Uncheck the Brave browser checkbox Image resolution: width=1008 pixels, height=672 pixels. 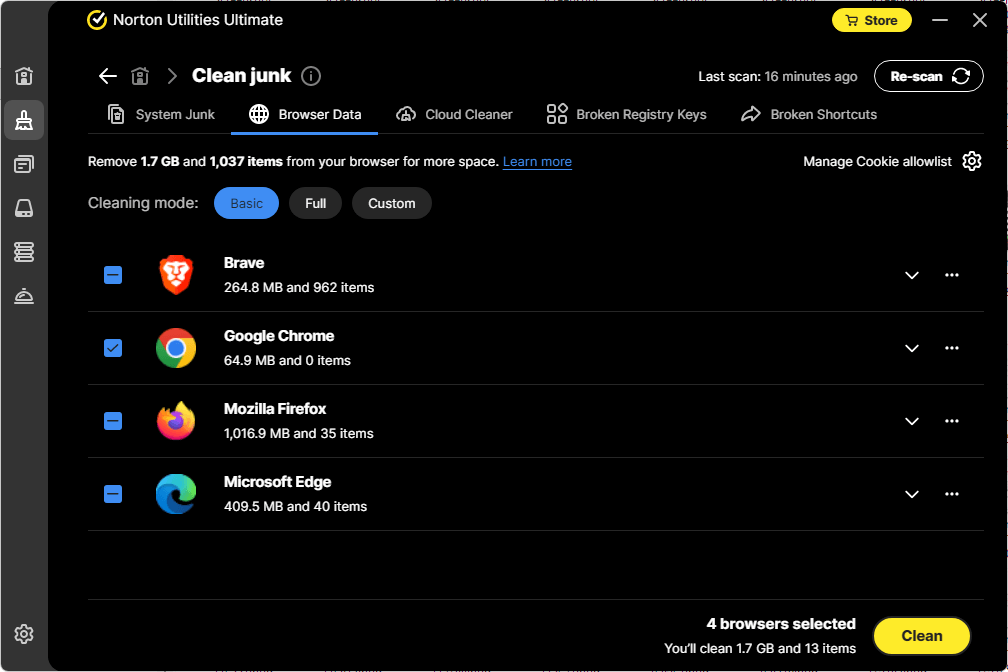[112, 274]
